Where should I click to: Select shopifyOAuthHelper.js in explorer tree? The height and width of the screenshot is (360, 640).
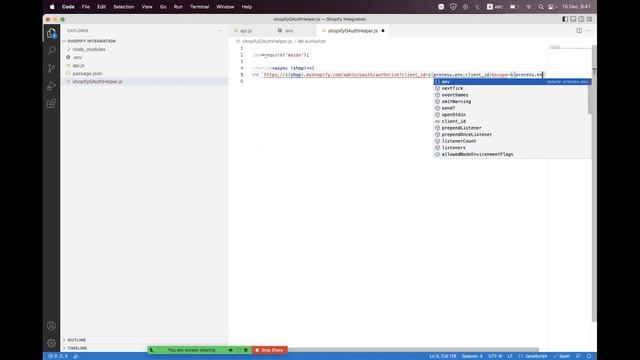(x=97, y=82)
